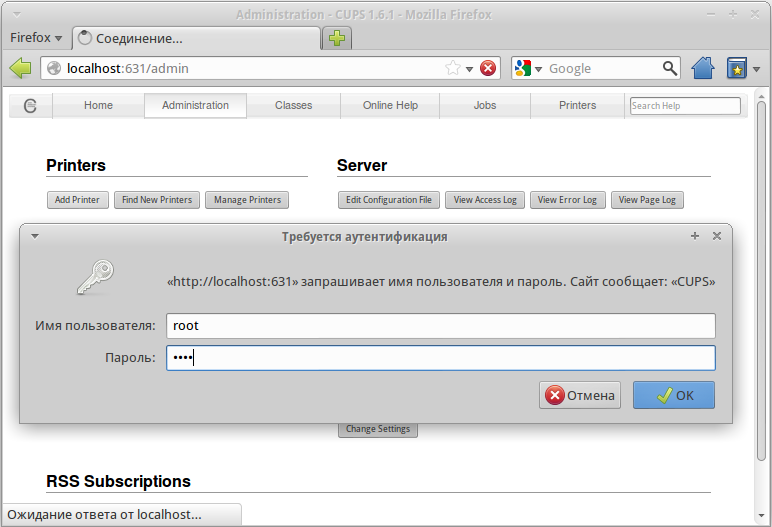
Task: Click scrollbar up arrow
Action: click(x=761, y=97)
